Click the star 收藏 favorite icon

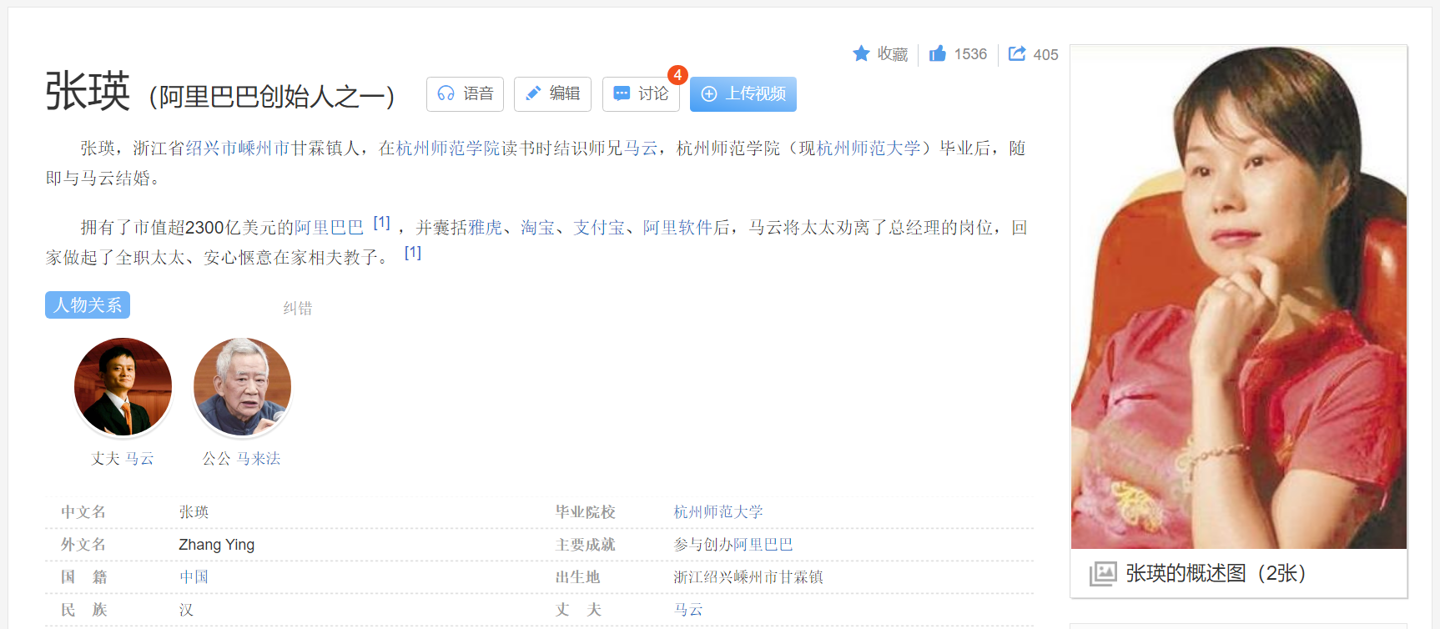861,54
